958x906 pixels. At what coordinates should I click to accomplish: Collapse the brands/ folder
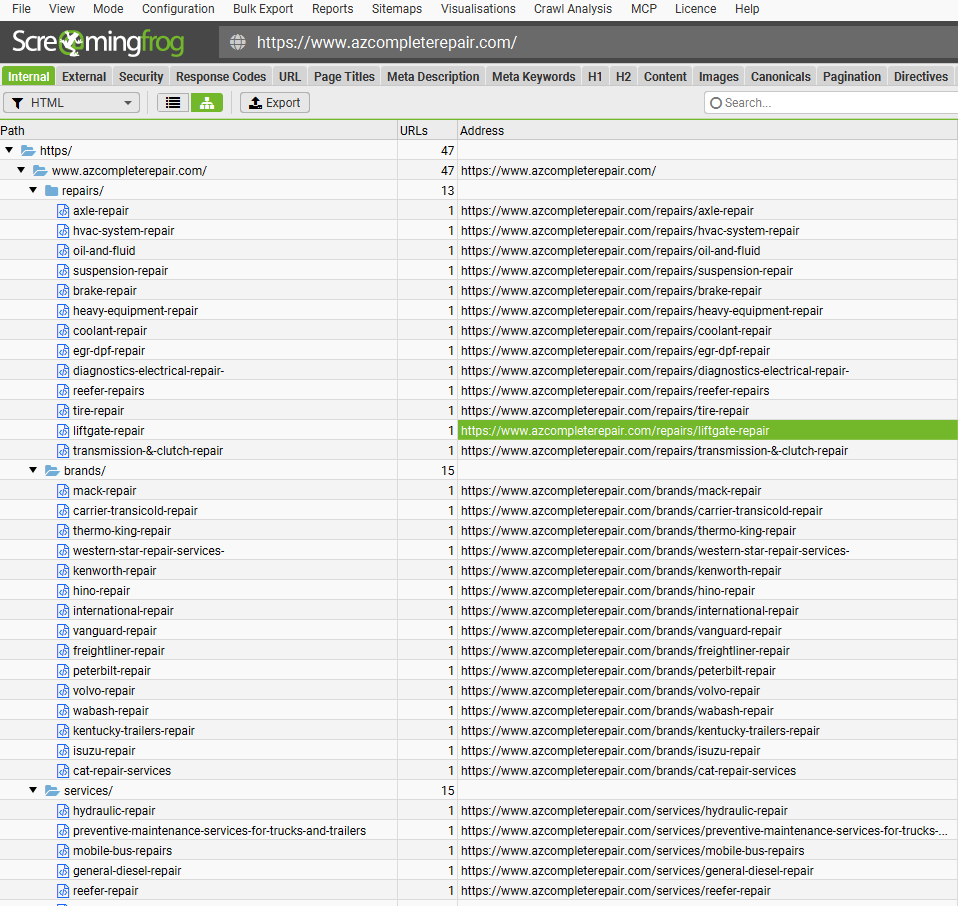click(33, 470)
